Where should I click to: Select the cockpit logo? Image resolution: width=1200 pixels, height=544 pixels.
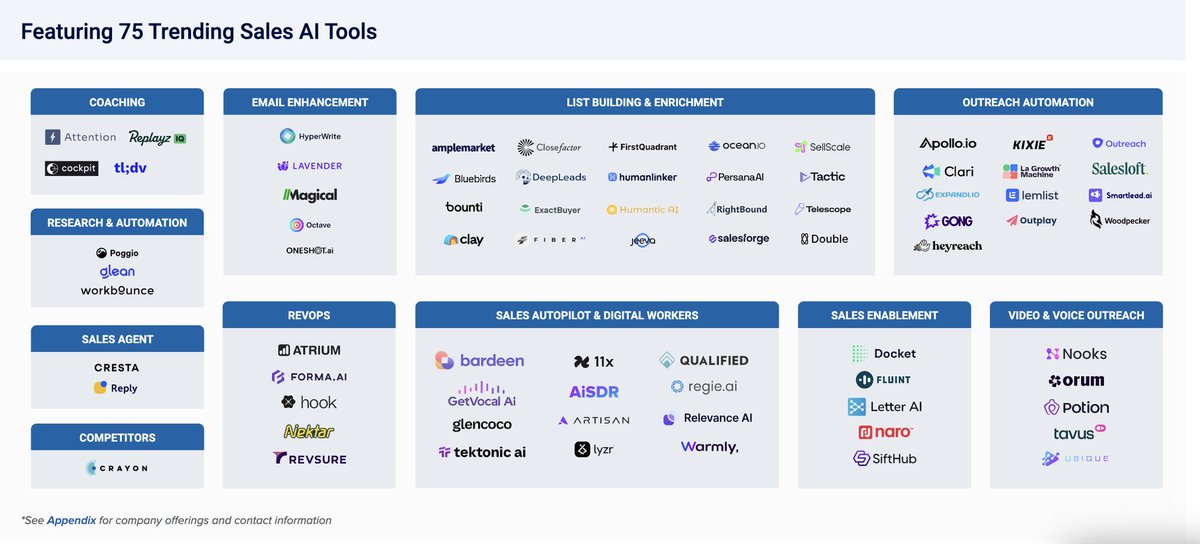(x=72, y=168)
